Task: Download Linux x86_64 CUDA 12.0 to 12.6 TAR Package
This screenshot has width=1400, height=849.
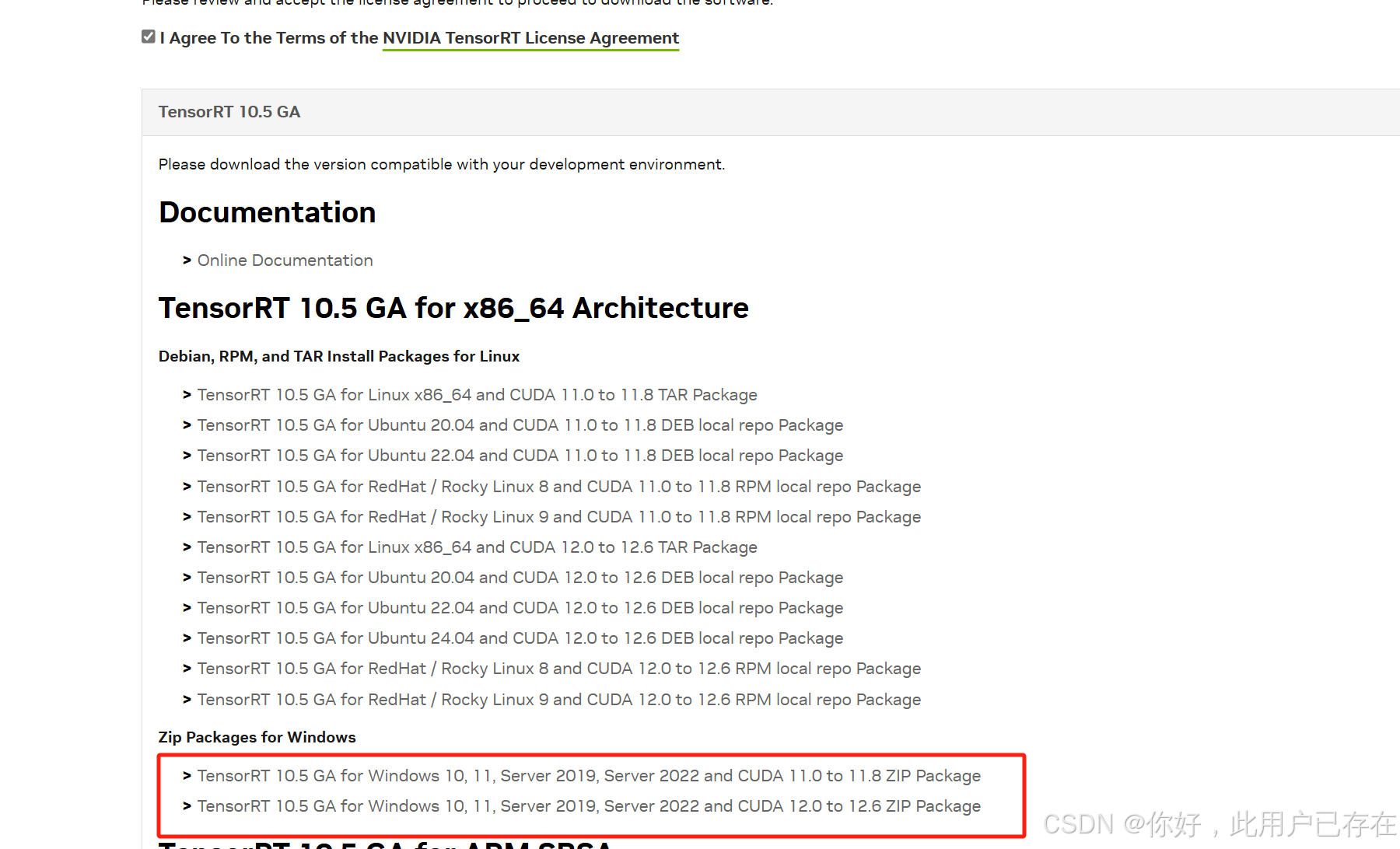Action: coord(477,547)
